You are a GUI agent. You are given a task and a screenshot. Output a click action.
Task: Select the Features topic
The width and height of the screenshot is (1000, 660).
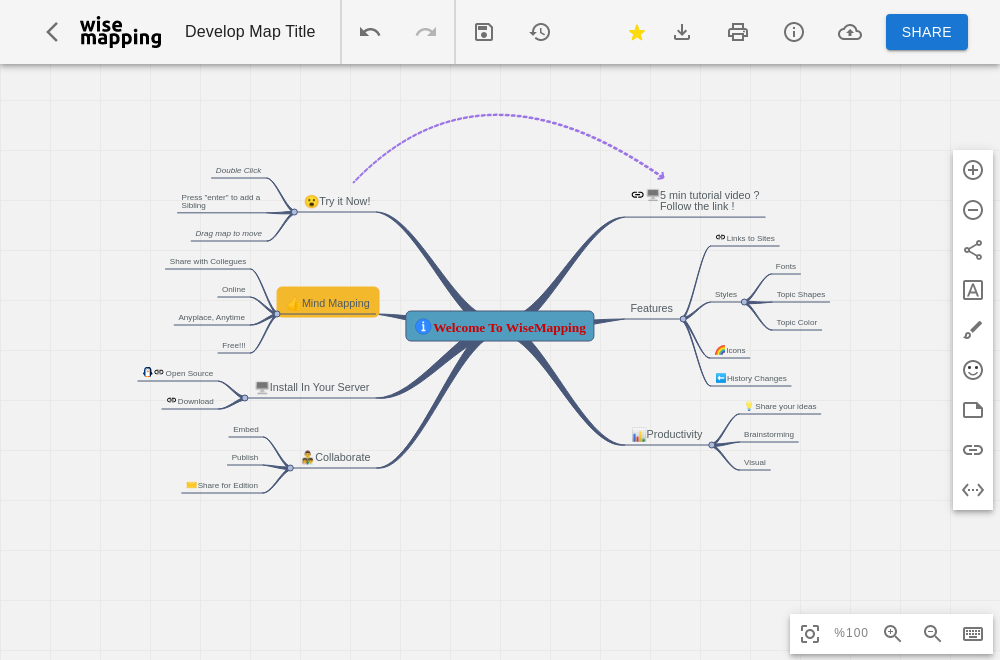coord(651,309)
